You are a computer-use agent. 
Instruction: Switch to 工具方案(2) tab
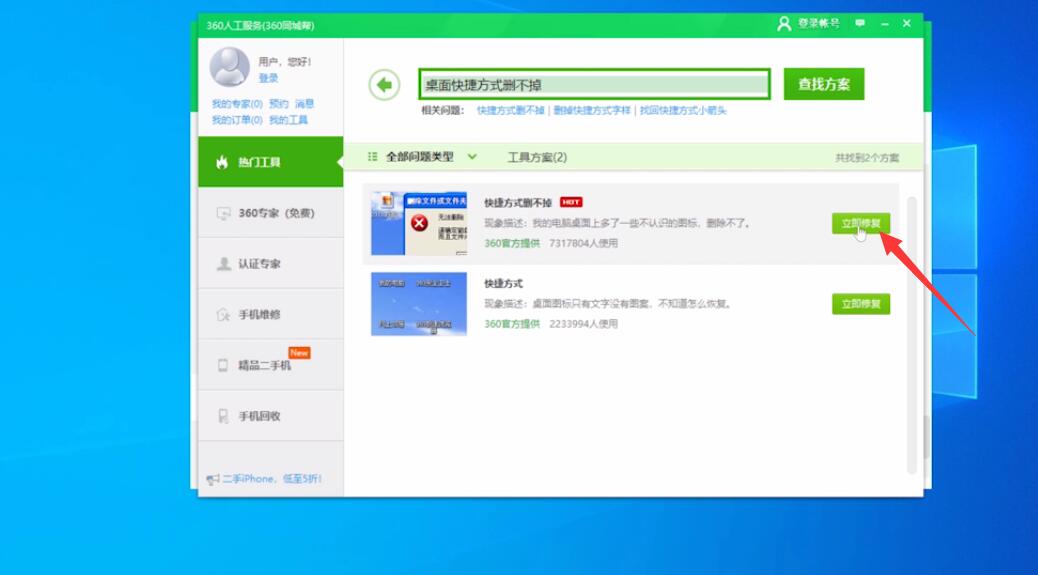(x=537, y=157)
